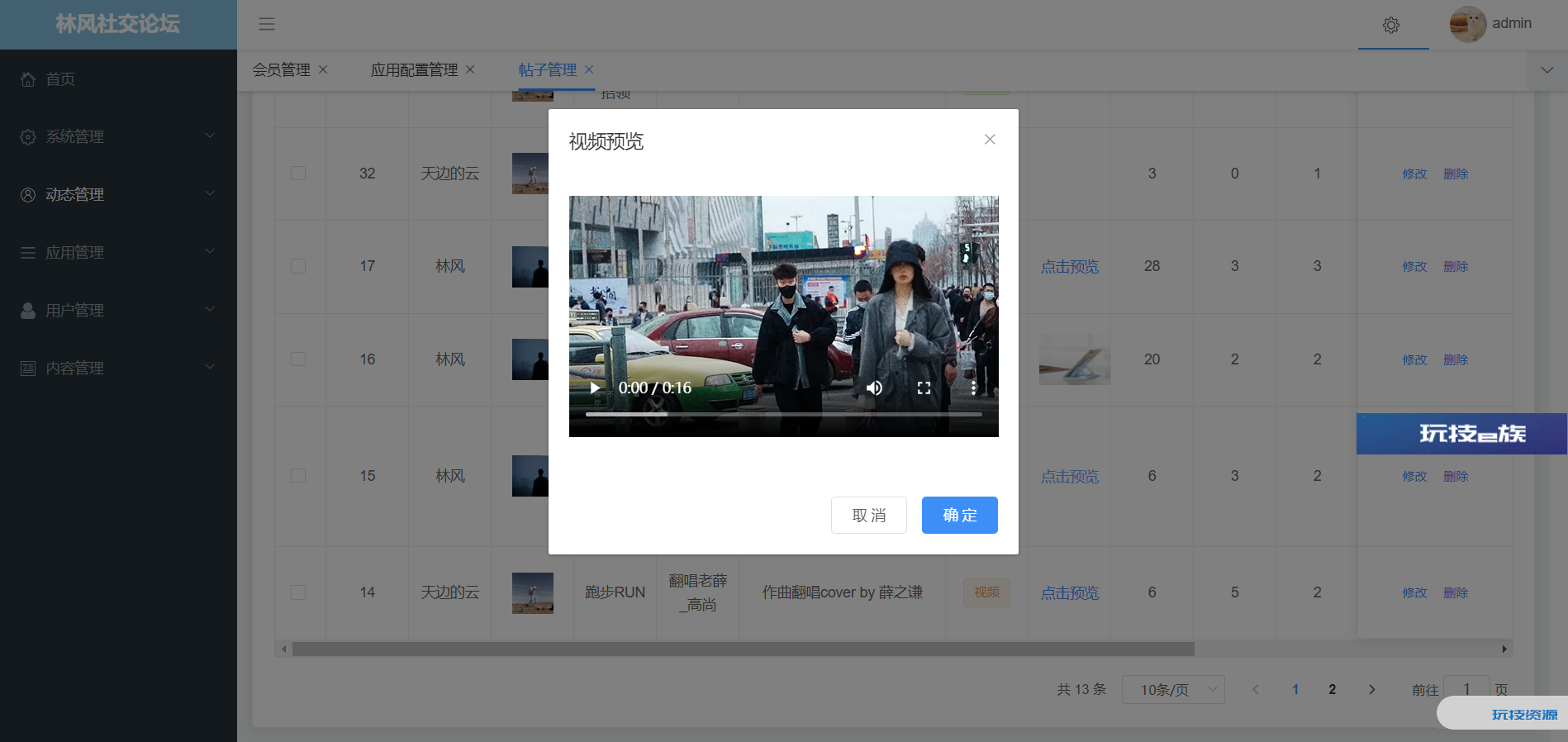Image resolution: width=1568 pixels, height=742 pixels.
Task: Go to page 2 in pagination
Action: click(1332, 689)
